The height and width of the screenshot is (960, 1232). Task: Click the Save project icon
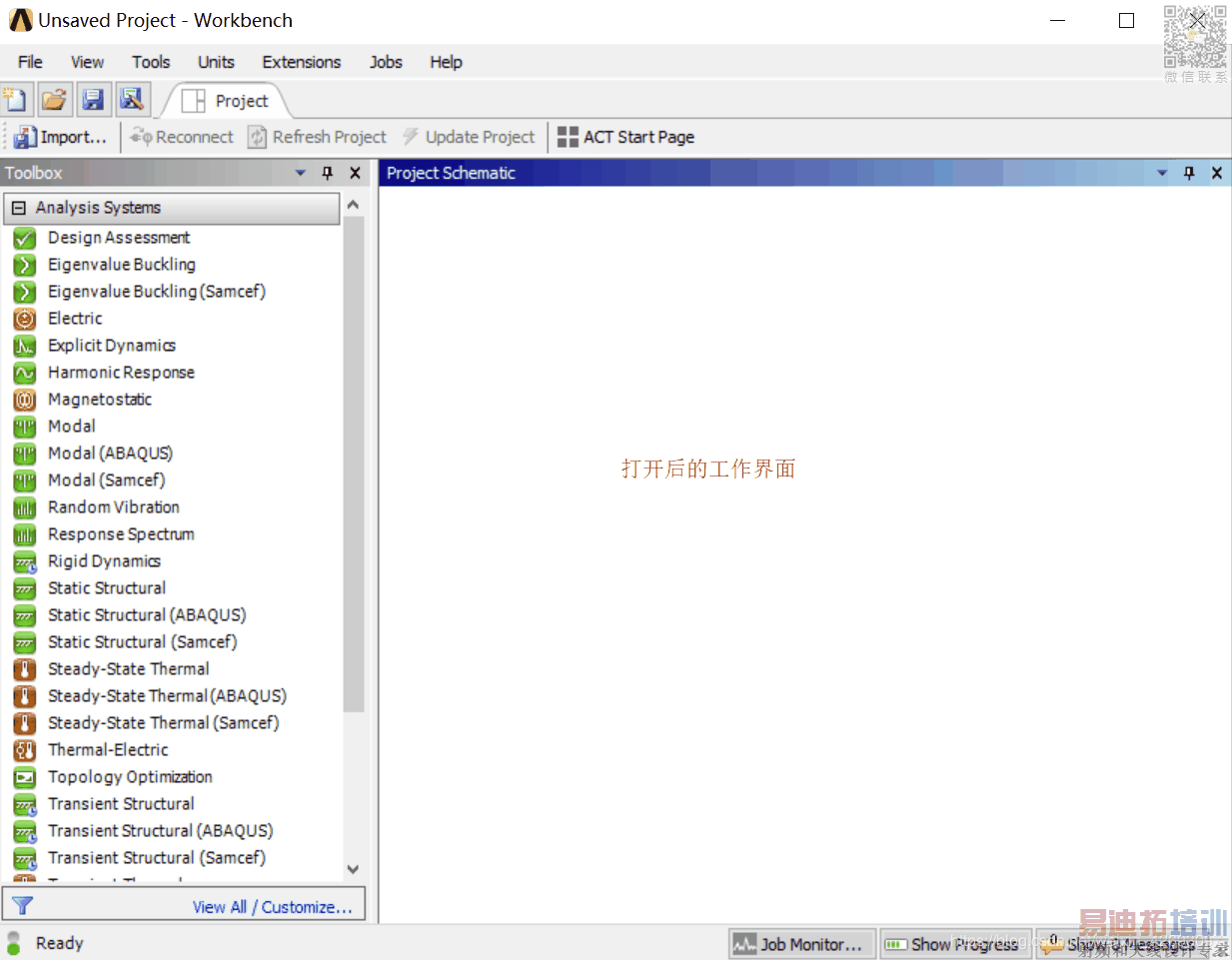click(x=93, y=99)
